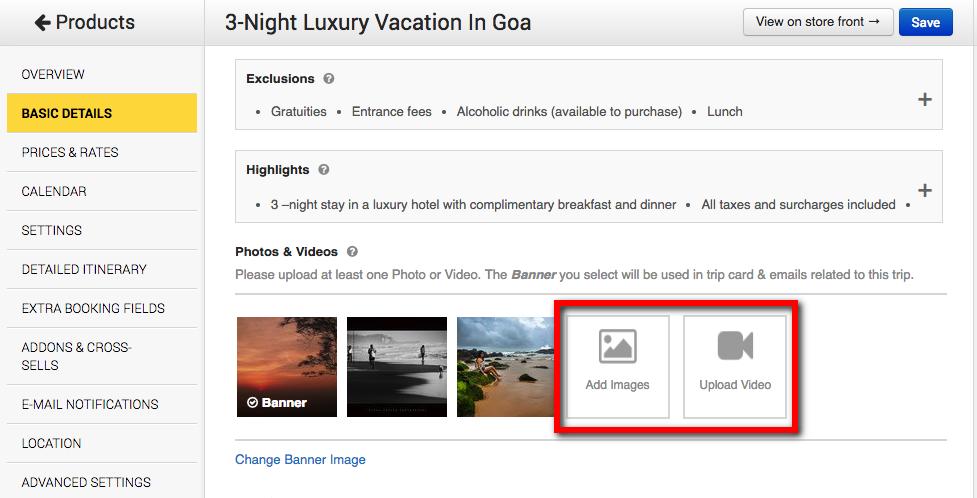This screenshot has height=498, width=977.
Task: Click the Exclusions help question mark icon
Action: pyautogui.click(x=329, y=79)
